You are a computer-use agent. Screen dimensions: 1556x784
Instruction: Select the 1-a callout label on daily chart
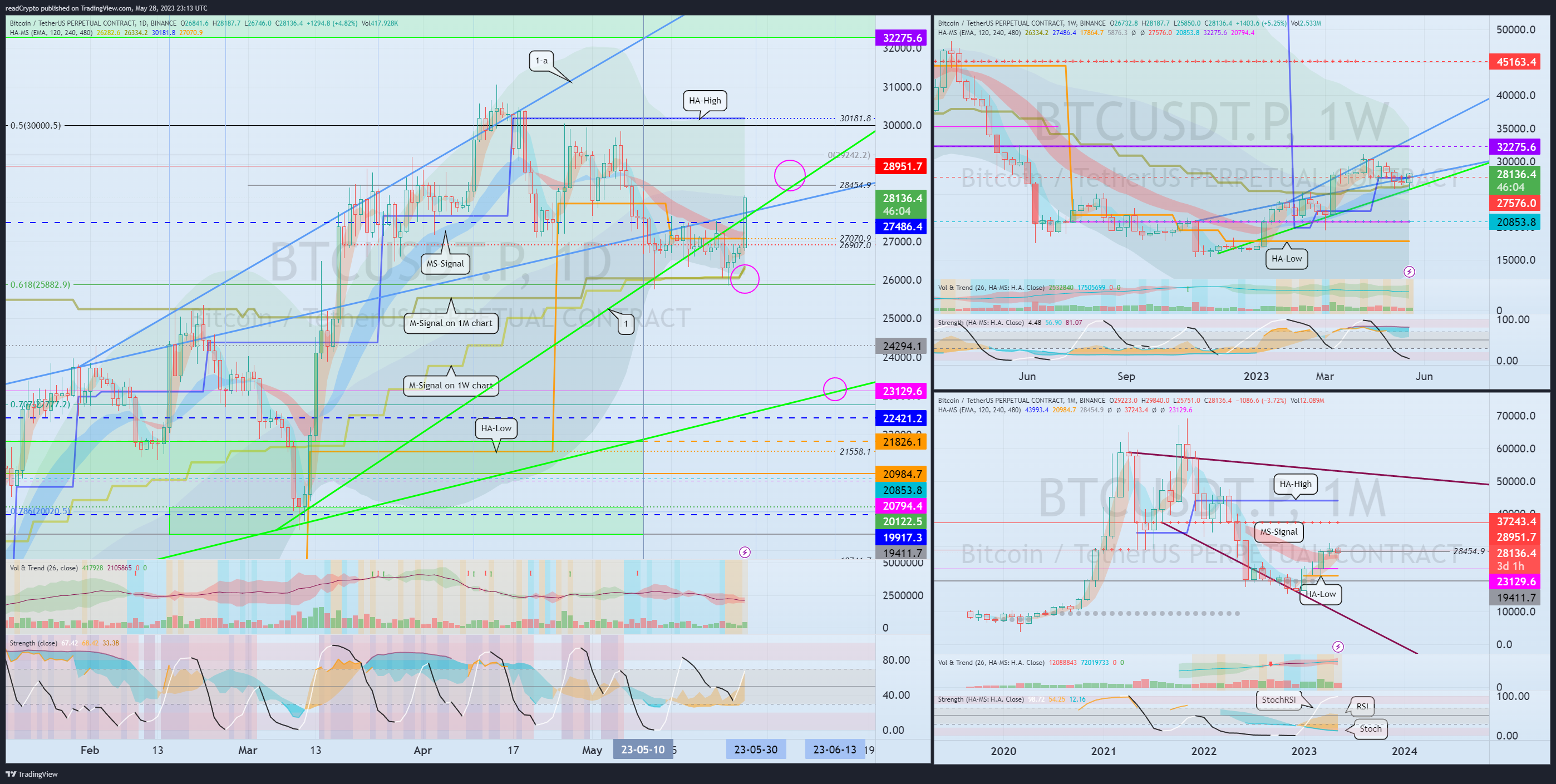tap(542, 61)
